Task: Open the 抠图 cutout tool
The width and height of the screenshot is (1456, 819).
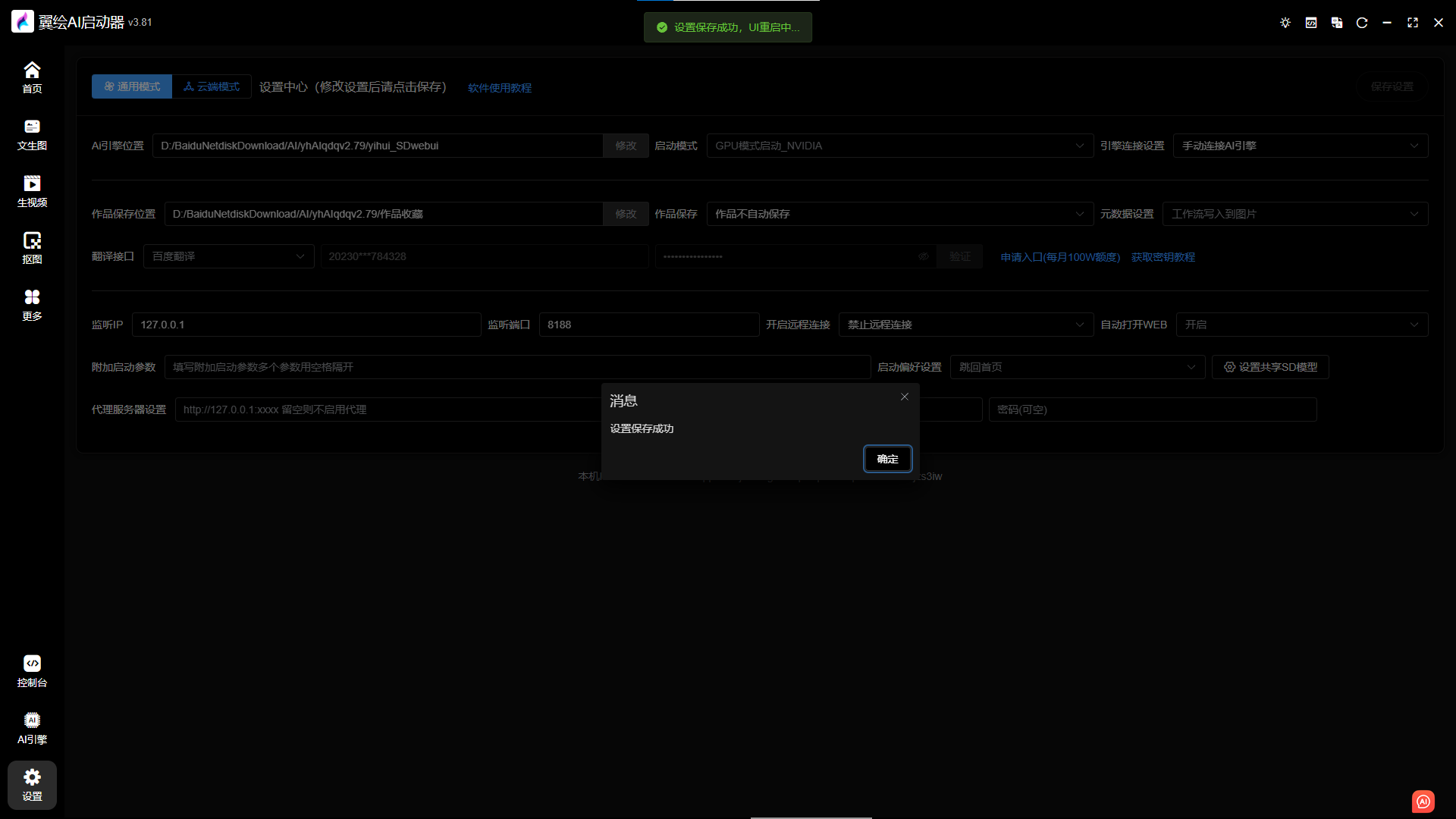Action: (32, 248)
